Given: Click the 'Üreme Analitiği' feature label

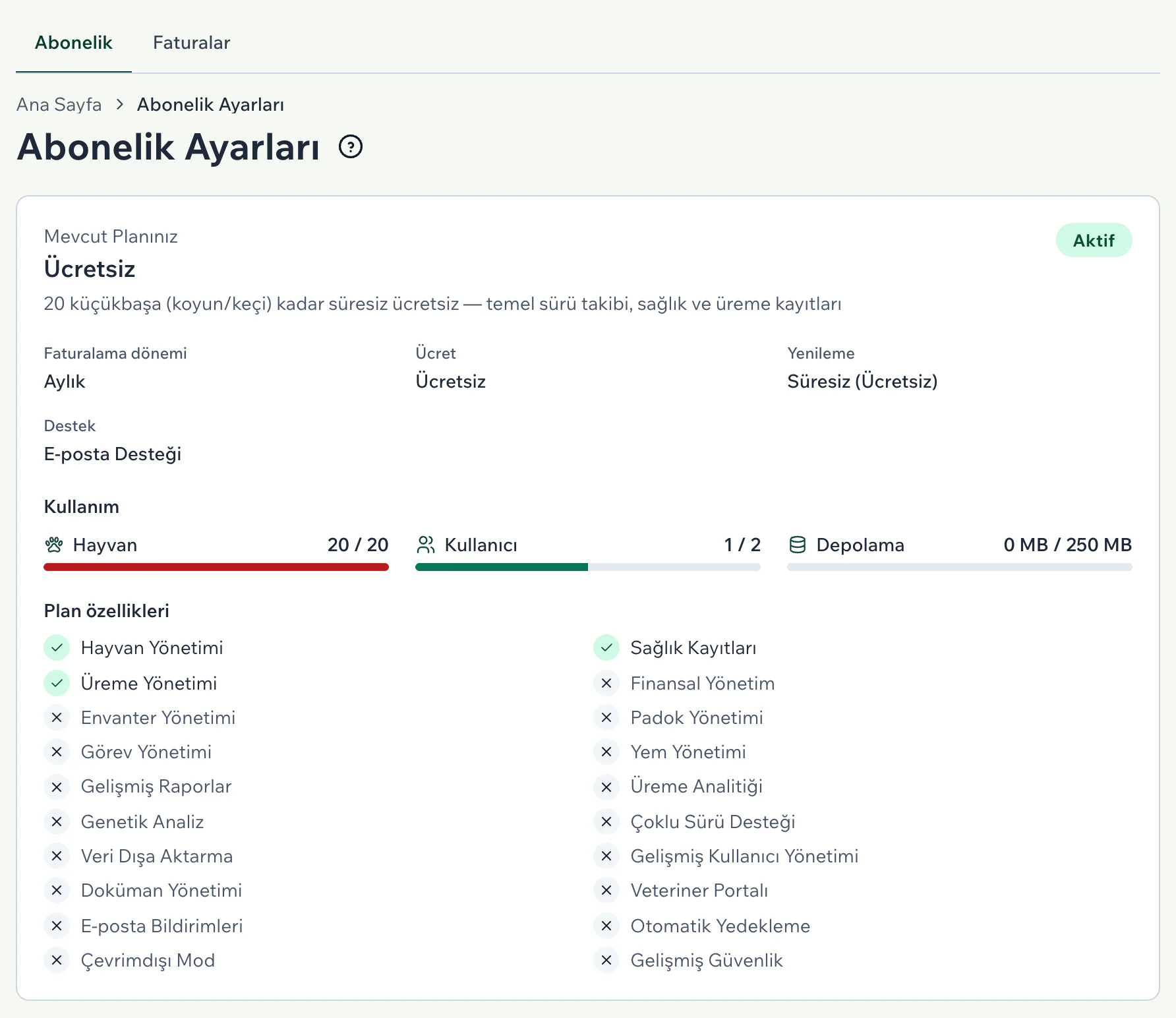Looking at the screenshot, I should (x=697, y=787).
